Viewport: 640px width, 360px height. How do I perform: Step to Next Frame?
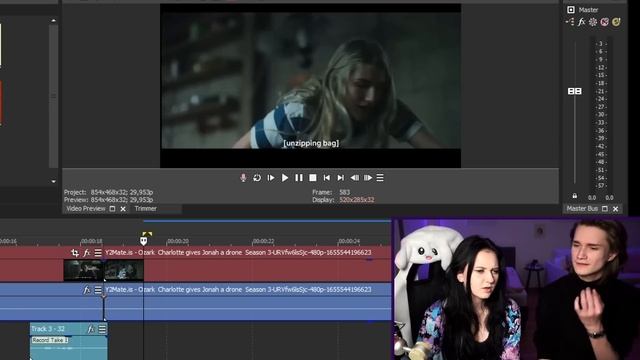tap(368, 178)
